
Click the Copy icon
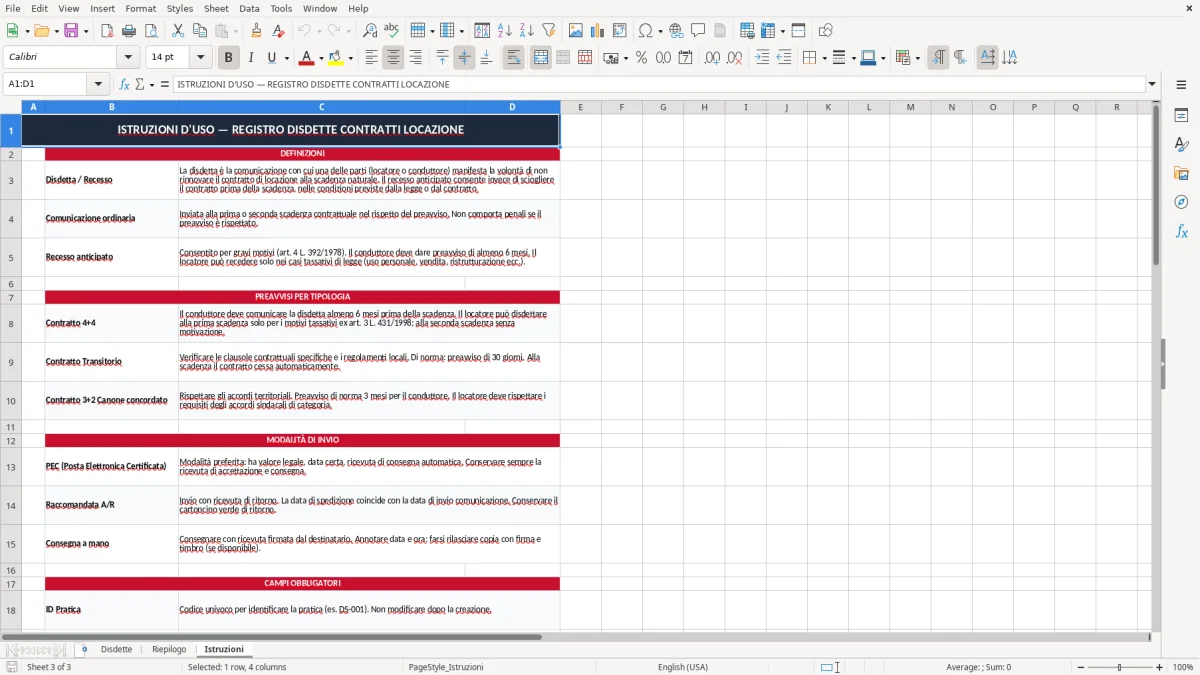(x=199, y=31)
